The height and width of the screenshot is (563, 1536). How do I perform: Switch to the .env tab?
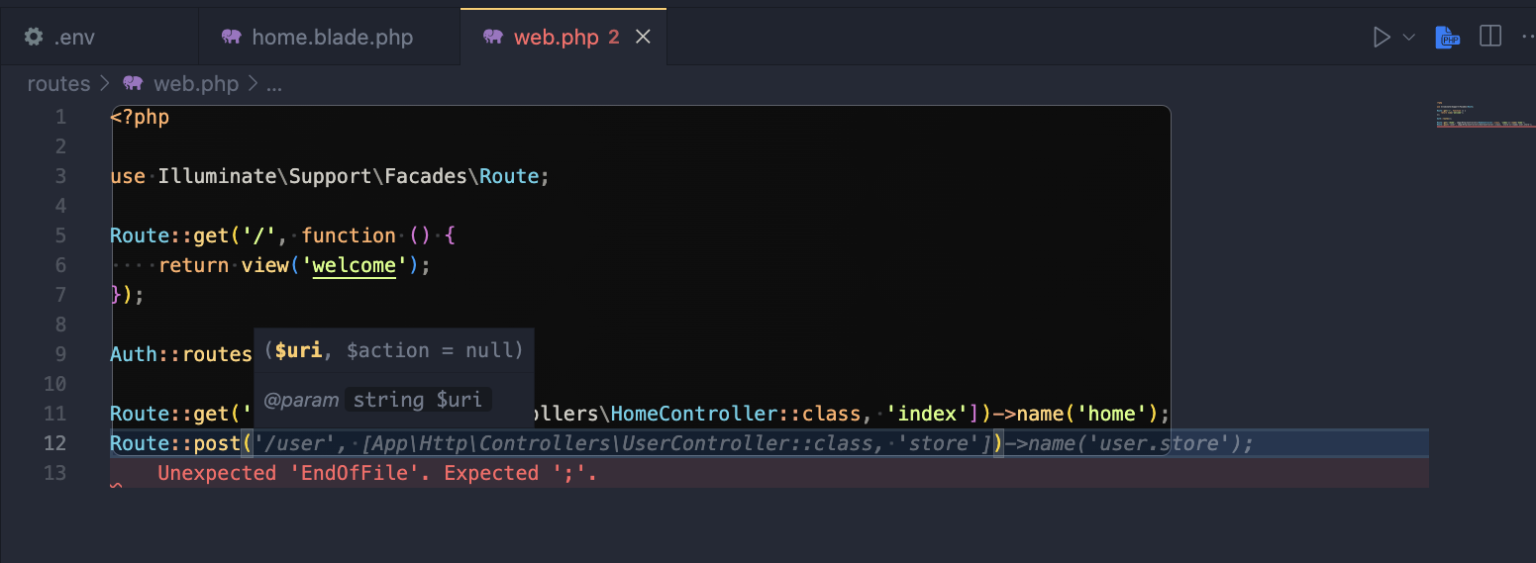99,37
